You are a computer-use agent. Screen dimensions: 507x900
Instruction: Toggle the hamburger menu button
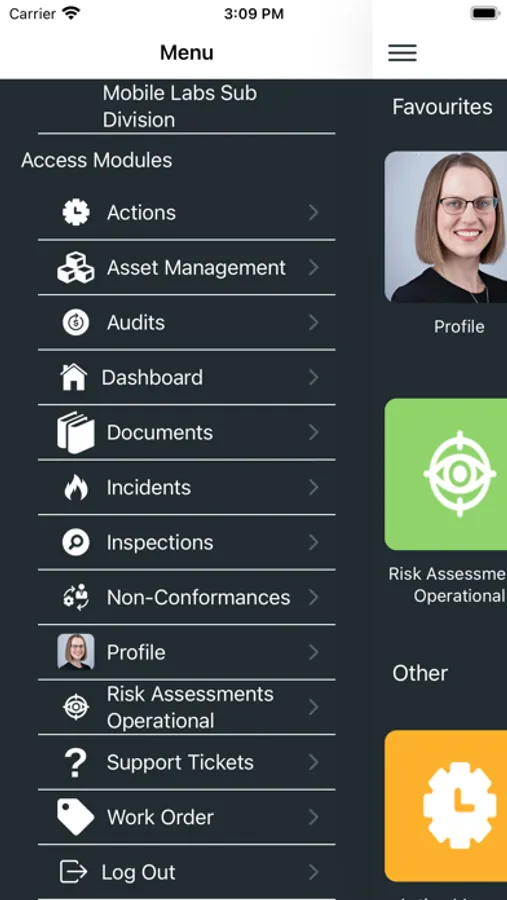pos(402,53)
